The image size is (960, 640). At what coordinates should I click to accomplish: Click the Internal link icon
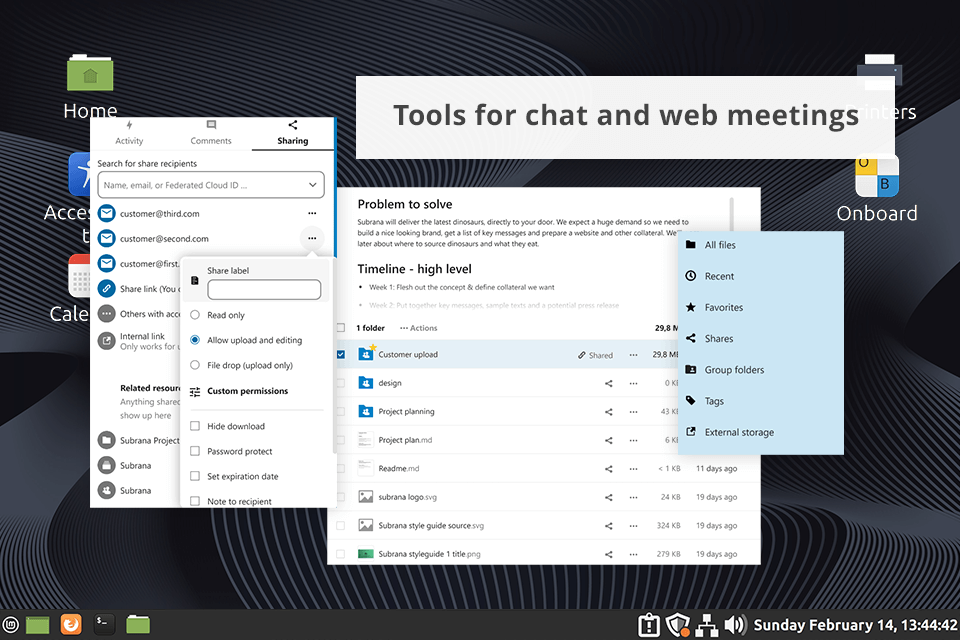click(107, 341)
